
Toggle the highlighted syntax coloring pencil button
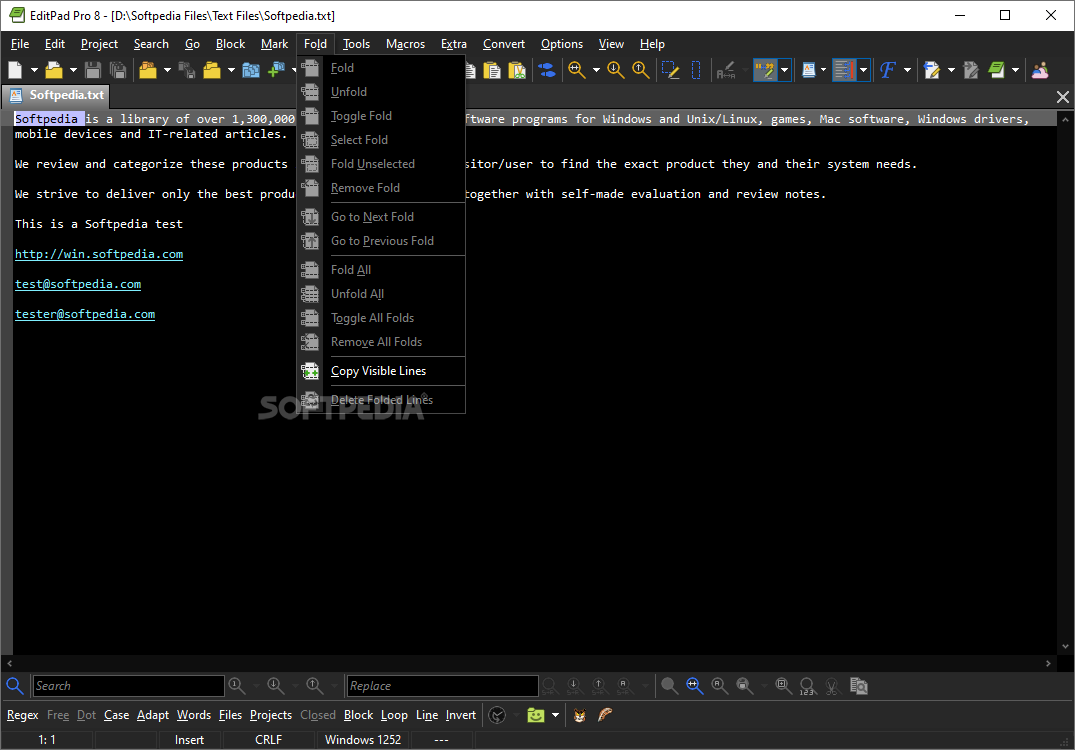764,70
